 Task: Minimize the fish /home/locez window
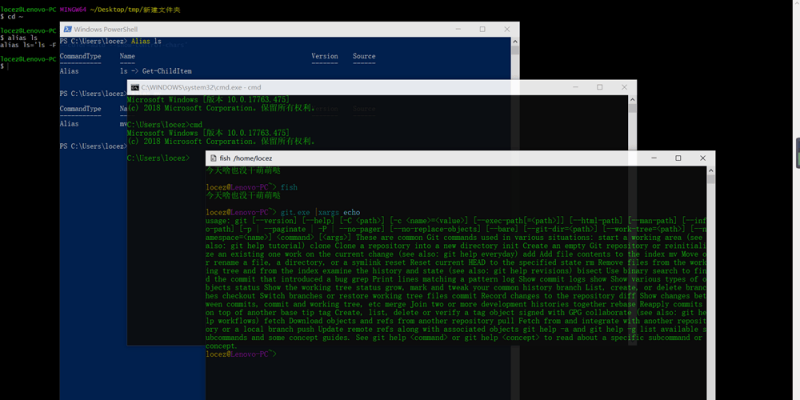pos(654,158)
